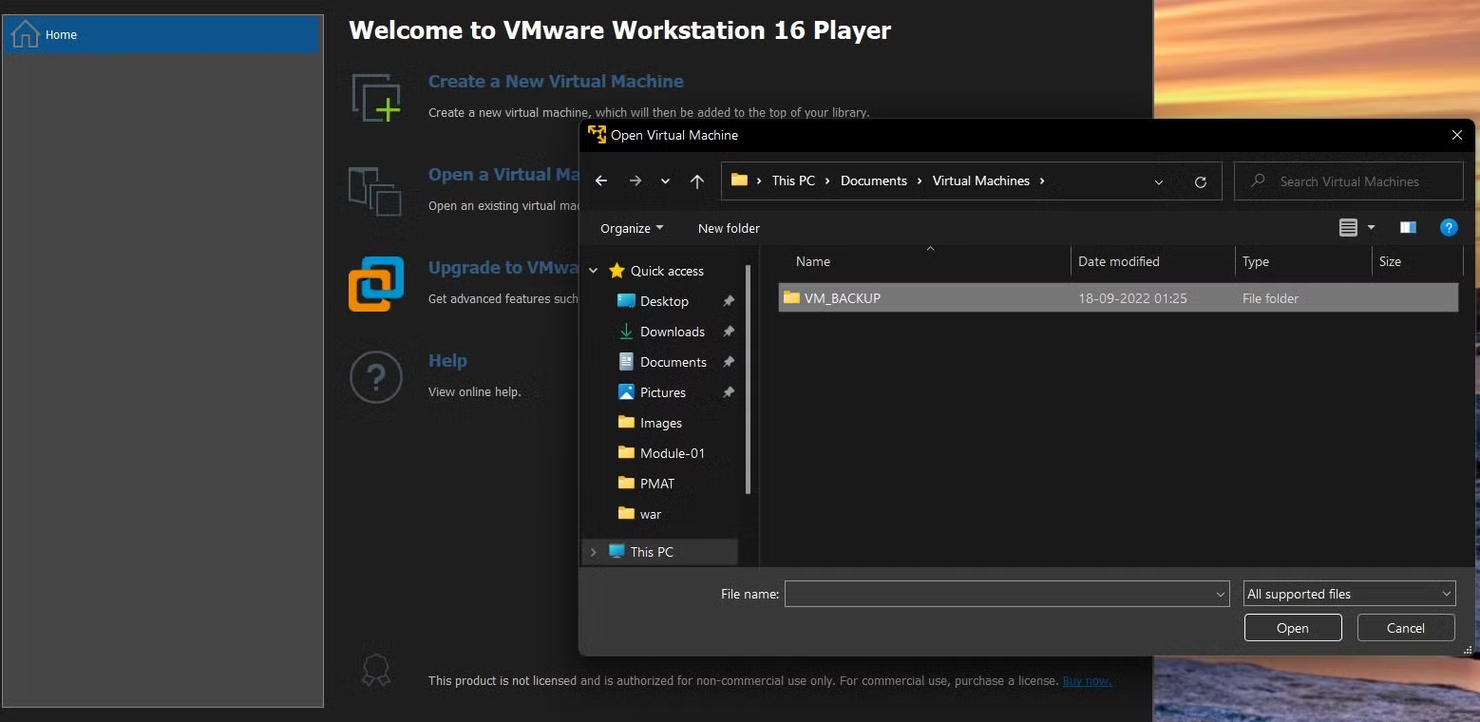
Task: Refresh the folder view
Action: pos(1200,181)
